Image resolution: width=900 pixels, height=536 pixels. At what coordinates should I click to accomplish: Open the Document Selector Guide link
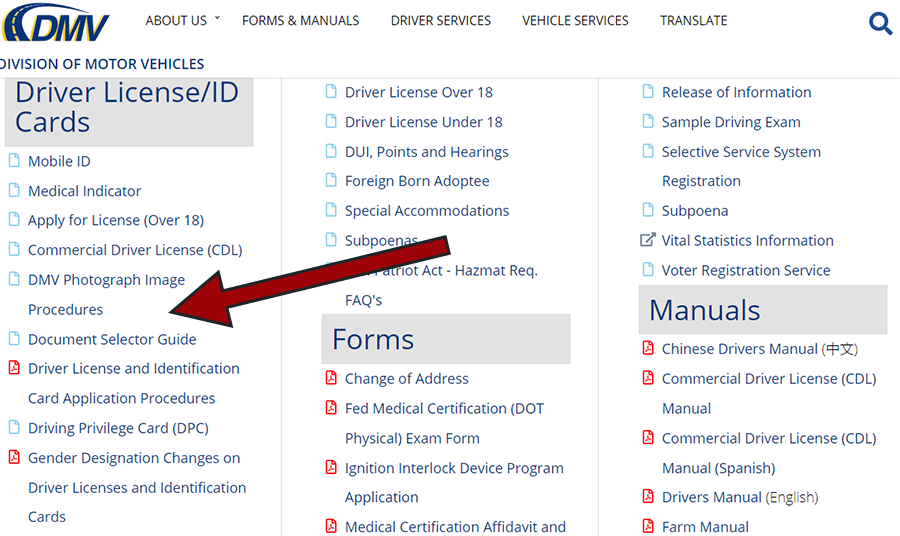click(112, 340)
